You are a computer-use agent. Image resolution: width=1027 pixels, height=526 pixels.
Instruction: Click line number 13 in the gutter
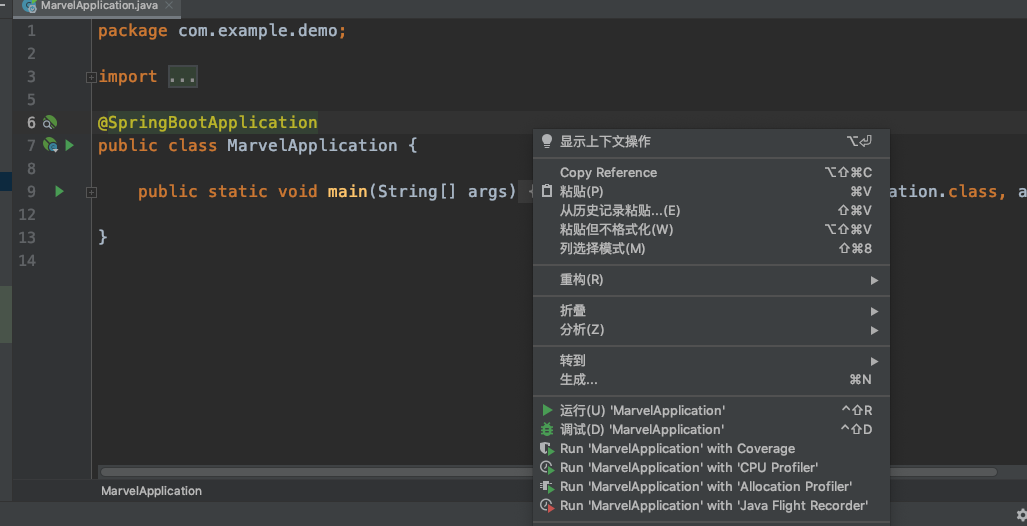pos(27,237)
